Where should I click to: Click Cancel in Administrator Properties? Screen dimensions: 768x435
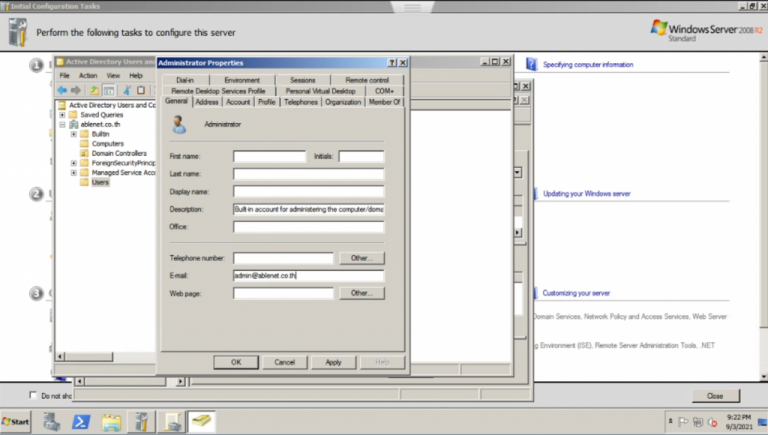point(285,362)
